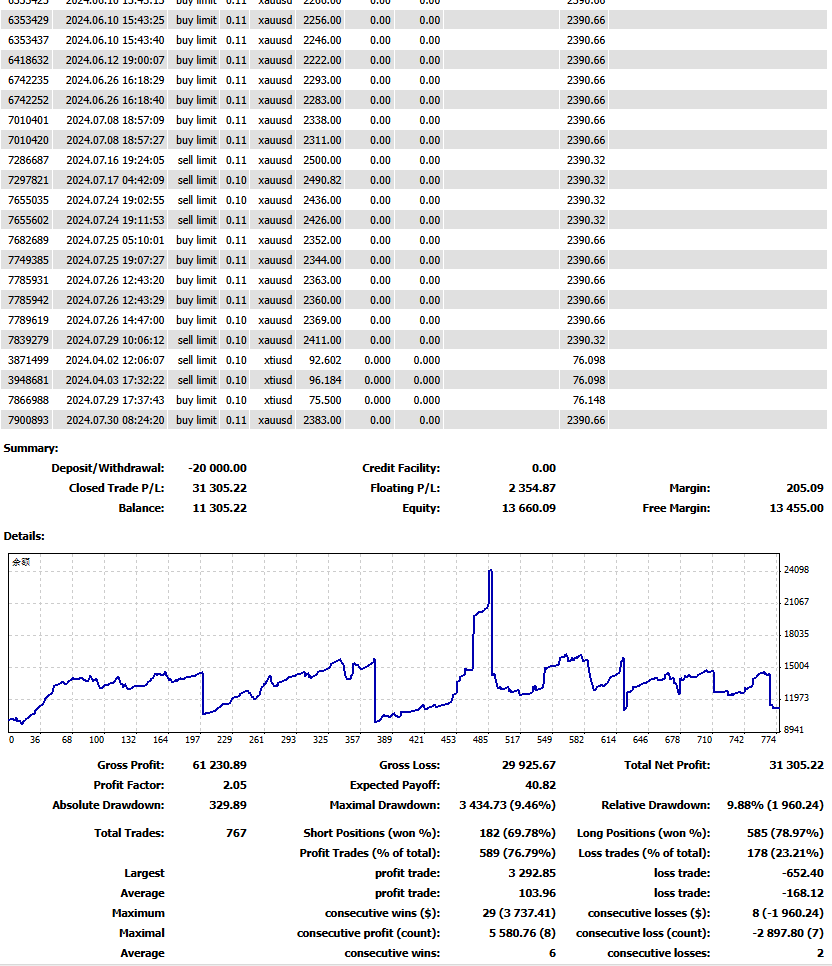832x966 pixels.
Task: Click the 2352.00 price cell
Action: click(x=322, y=240)
